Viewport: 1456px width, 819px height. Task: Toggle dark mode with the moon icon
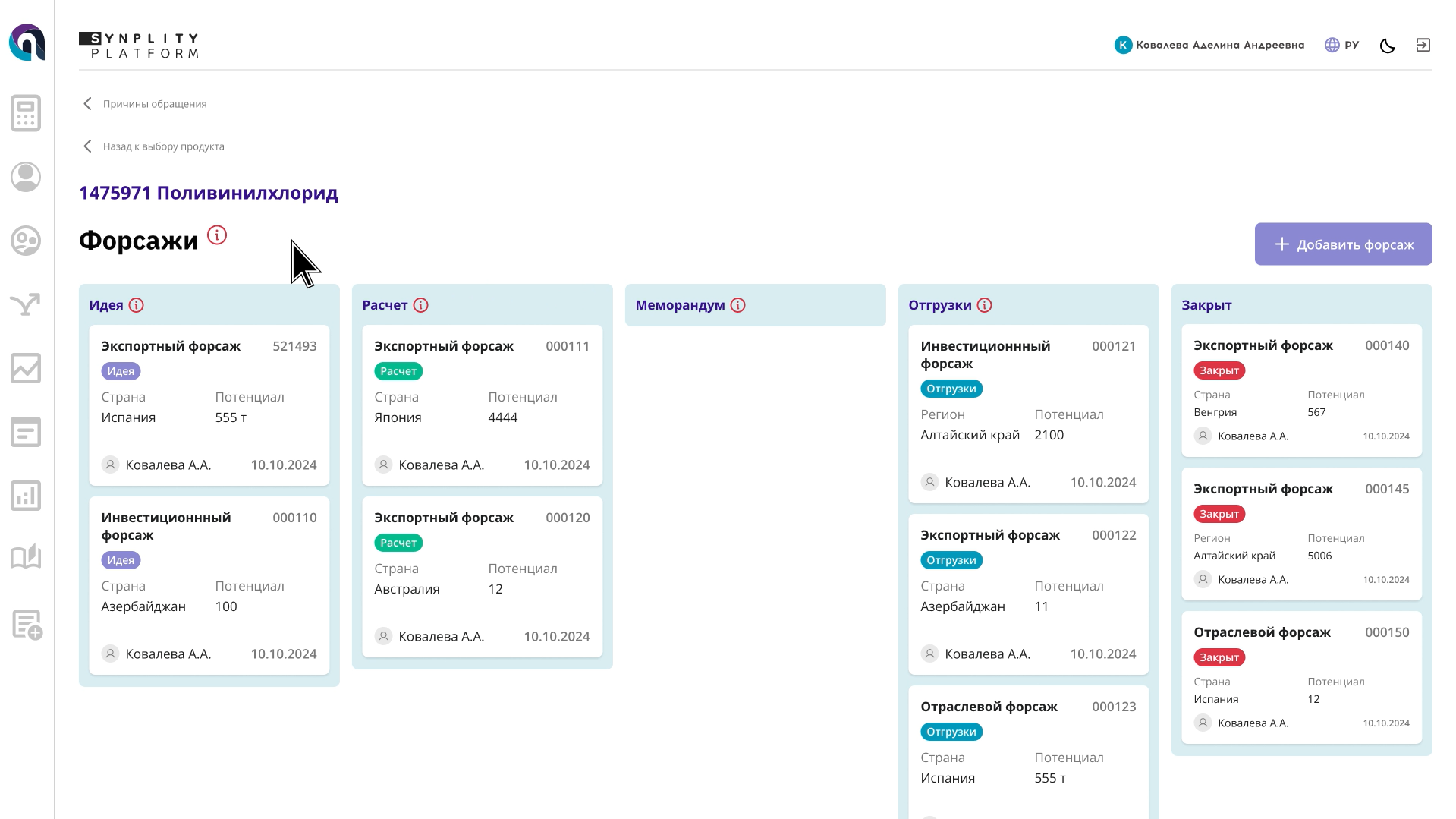click(1387, 45)
